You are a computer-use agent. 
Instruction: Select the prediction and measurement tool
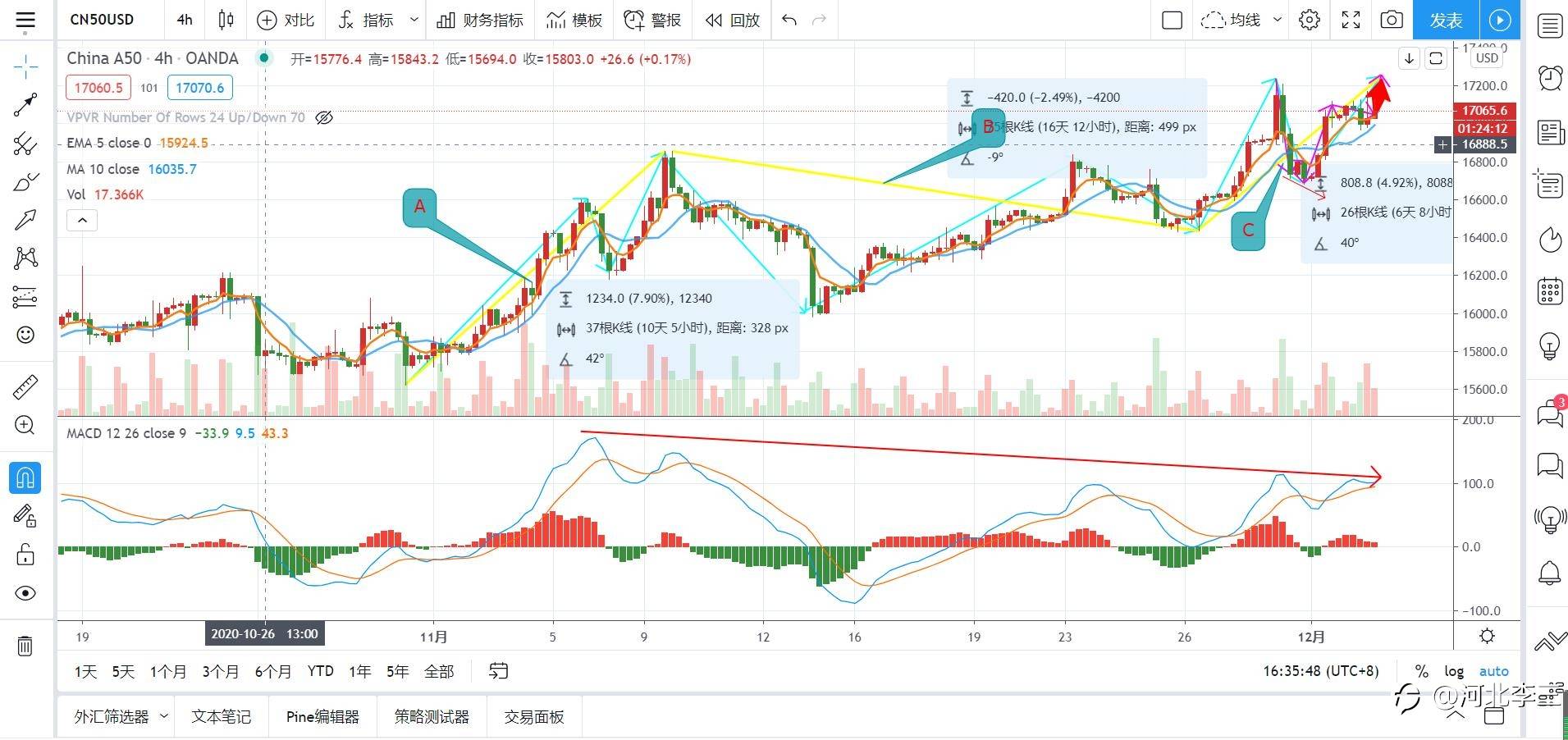[25, 296]
